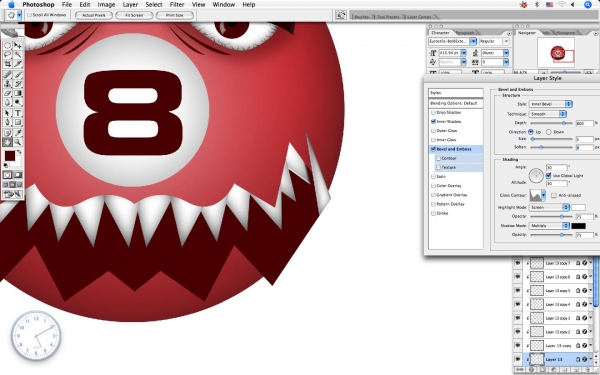Switch to the Paragraph tab
The height and width of the screenshot is (375, 600).
pyautogui.click(x=465, y=33)
